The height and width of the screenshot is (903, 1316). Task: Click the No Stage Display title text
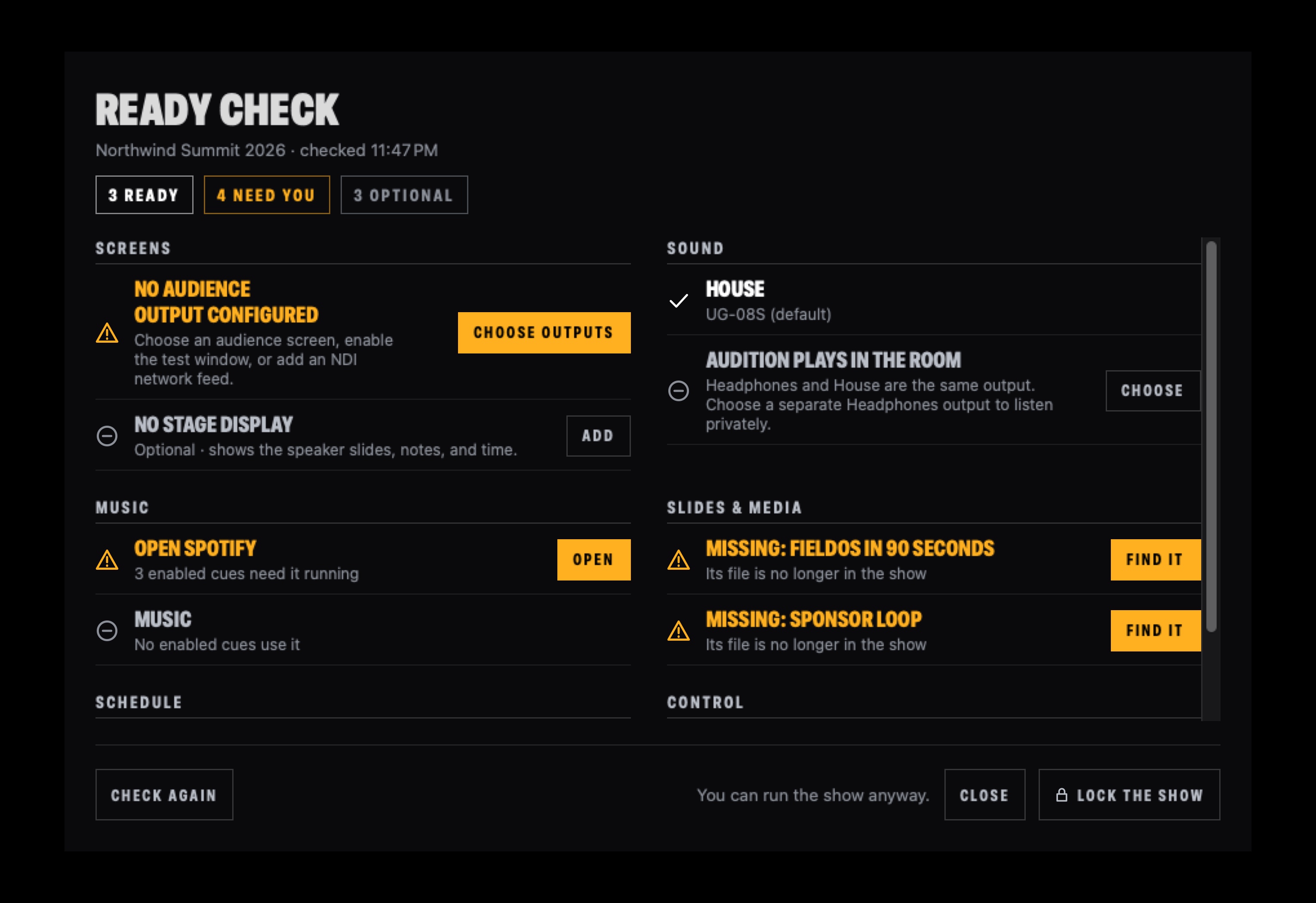click(x=213, y=424)
